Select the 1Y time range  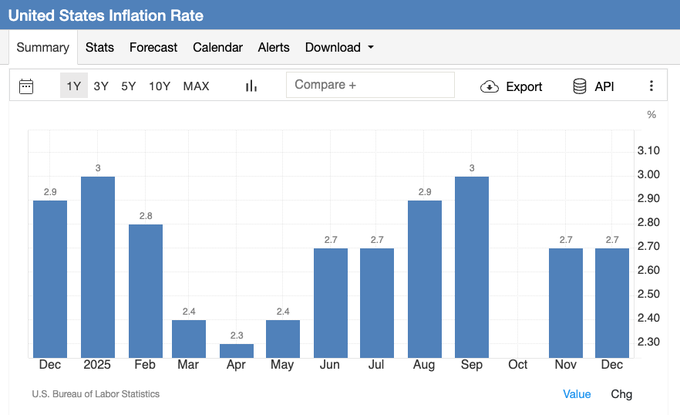pos(74,86)
